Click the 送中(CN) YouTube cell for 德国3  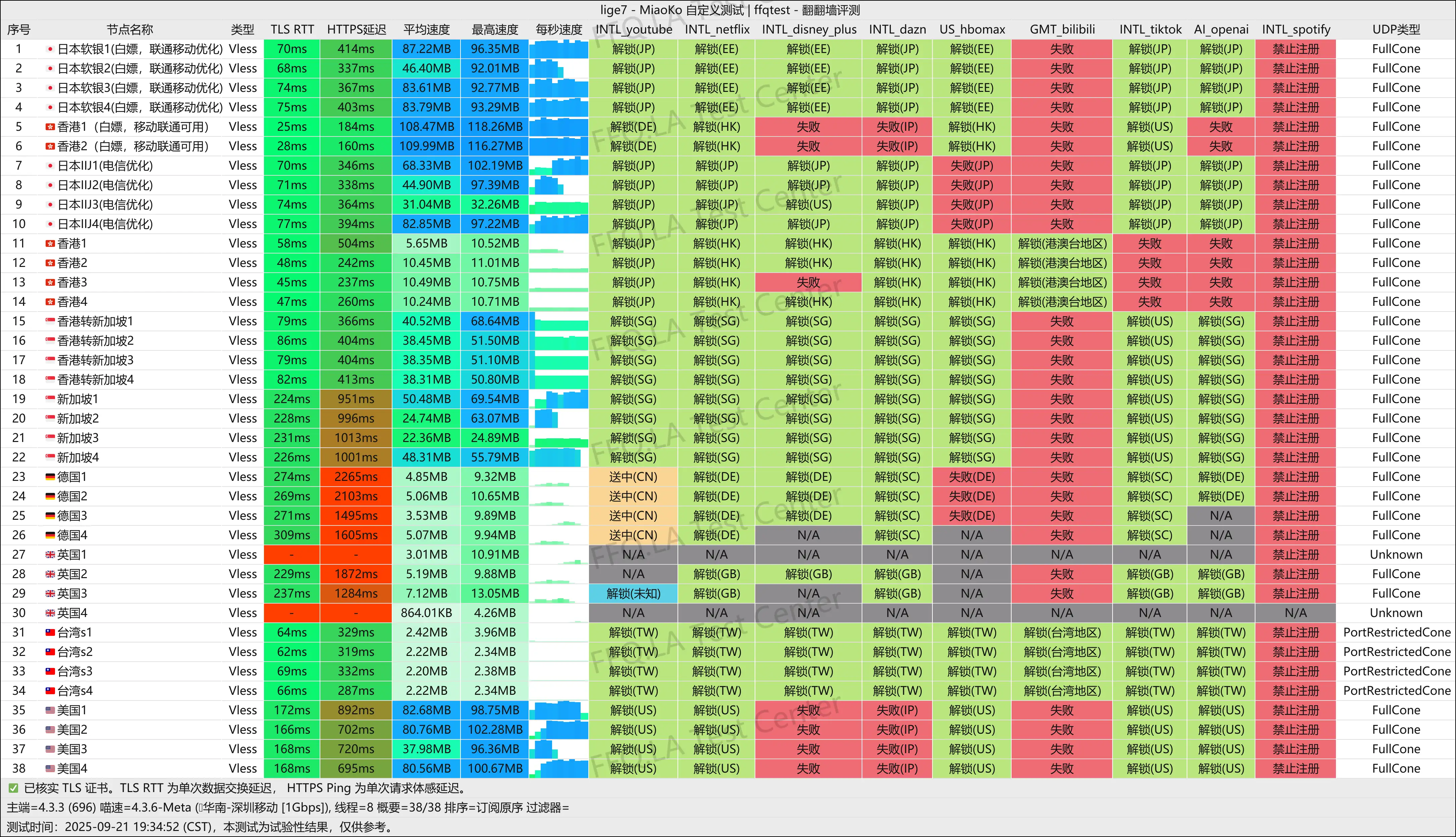tap(634, 516)
